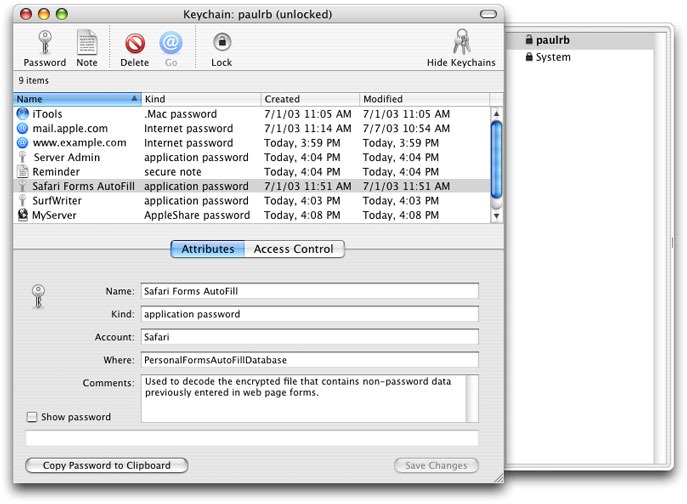Screen dimensions: 687x504
Task: Click the Lock keychain icon
Action: click(221, 43)
